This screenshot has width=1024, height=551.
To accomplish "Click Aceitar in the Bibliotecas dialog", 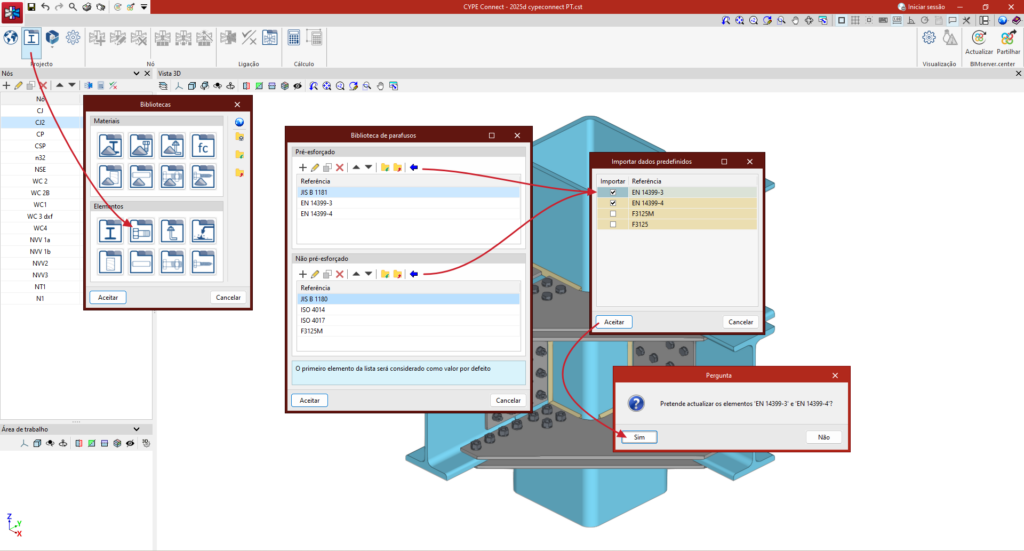I will (108, 298).
